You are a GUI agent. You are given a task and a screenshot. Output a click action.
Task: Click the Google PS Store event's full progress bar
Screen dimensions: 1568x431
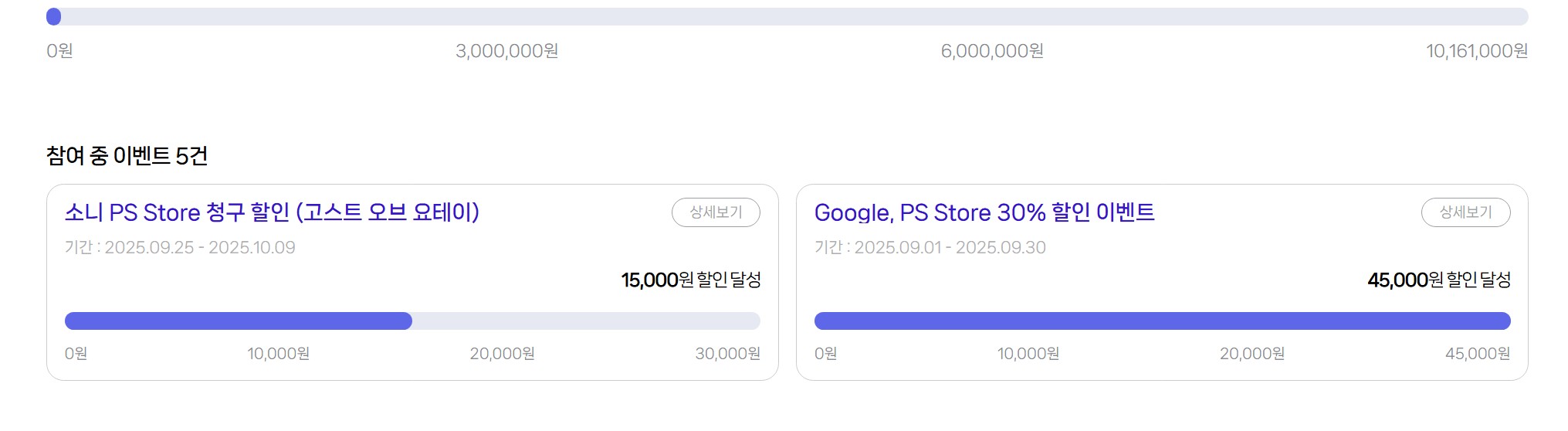[1162, 321]
